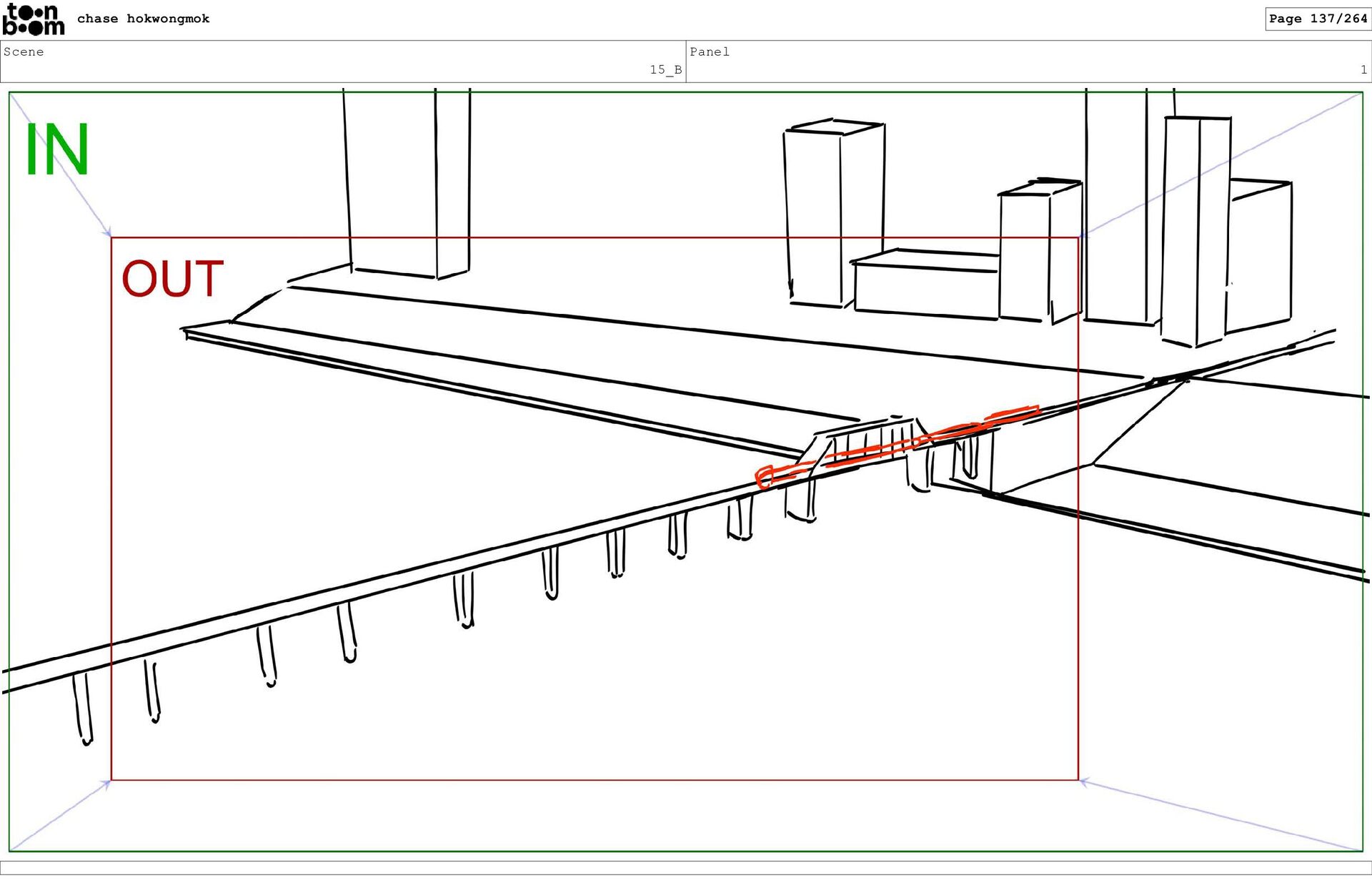Click the Page 137/264 indicator box
The image size is (1372, 888).
click(1317, 19)
